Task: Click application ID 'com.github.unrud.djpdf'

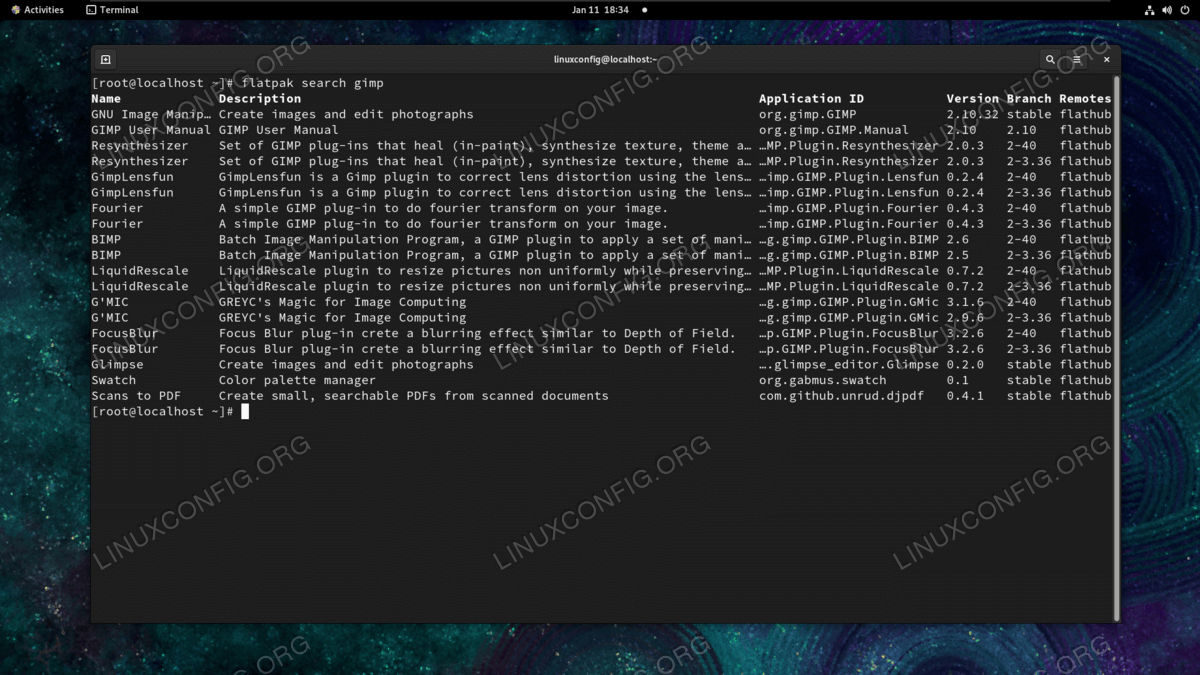Action: tap(841, 396)
